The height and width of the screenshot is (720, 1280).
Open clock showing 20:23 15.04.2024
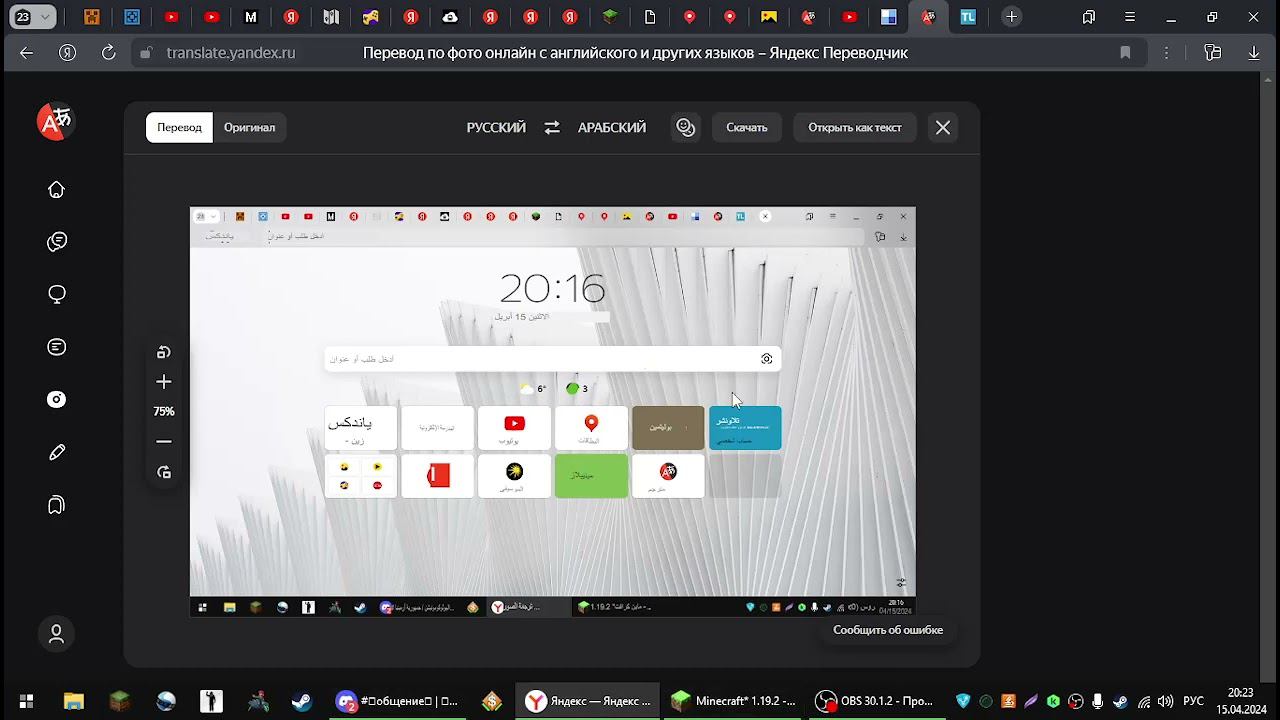[1240, 701]
